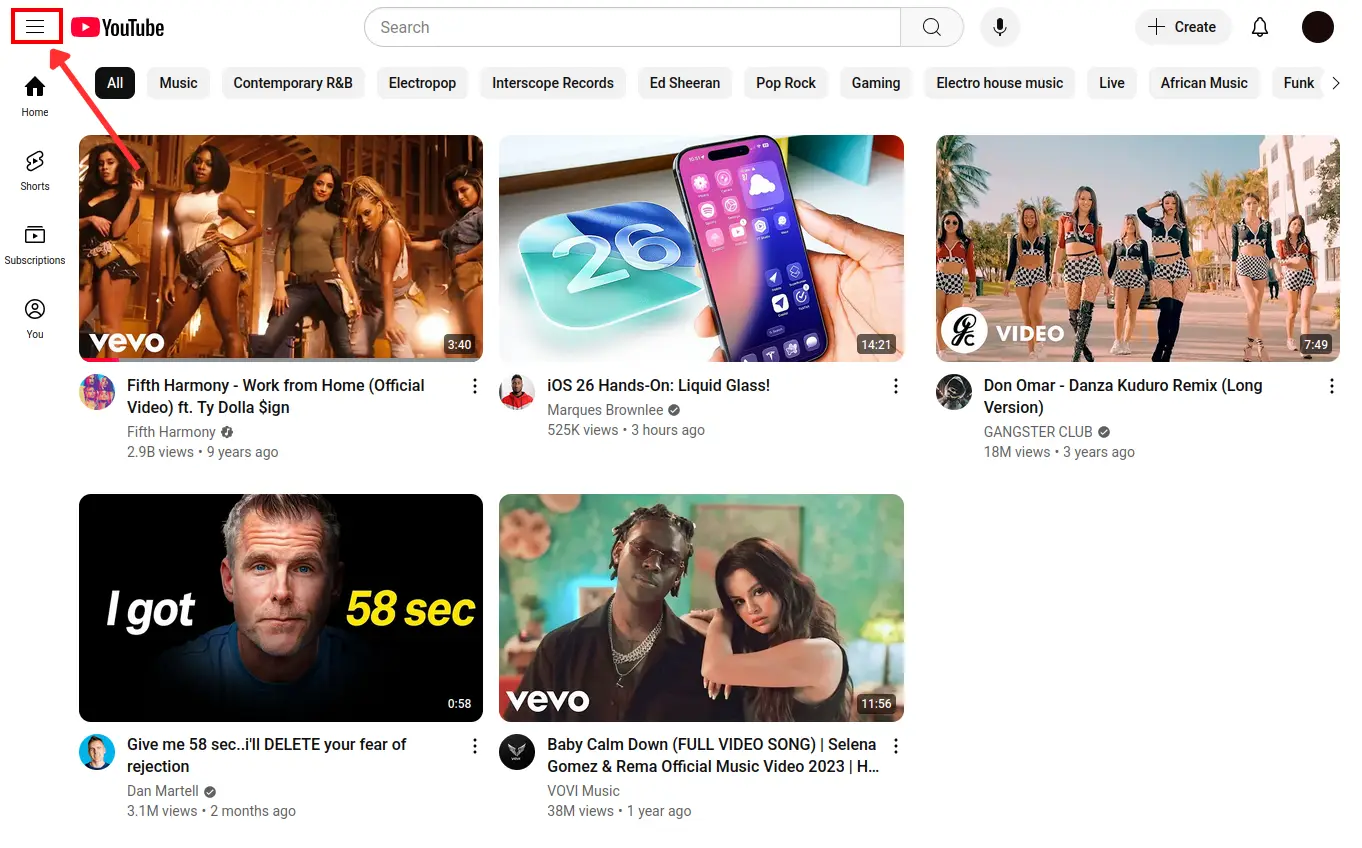Open Subscriptions in sidebar

tap(35, 245)
